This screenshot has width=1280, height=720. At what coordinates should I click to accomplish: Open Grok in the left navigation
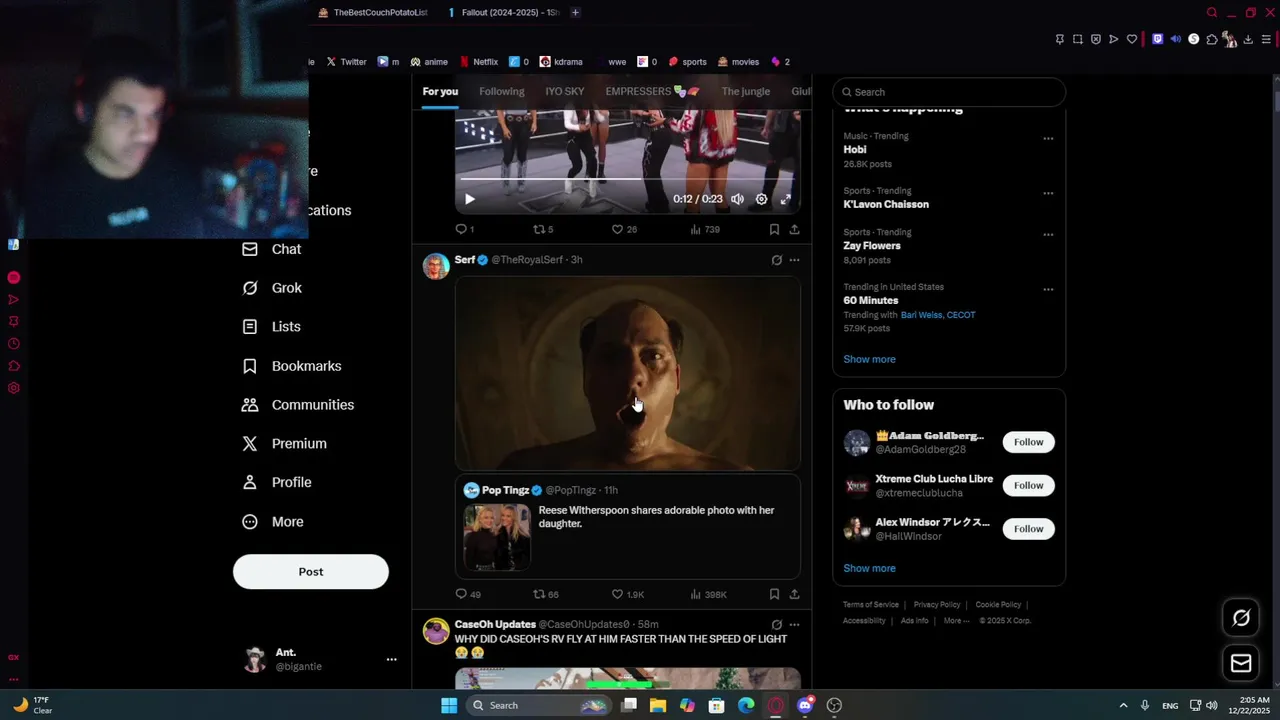(272, 288)
